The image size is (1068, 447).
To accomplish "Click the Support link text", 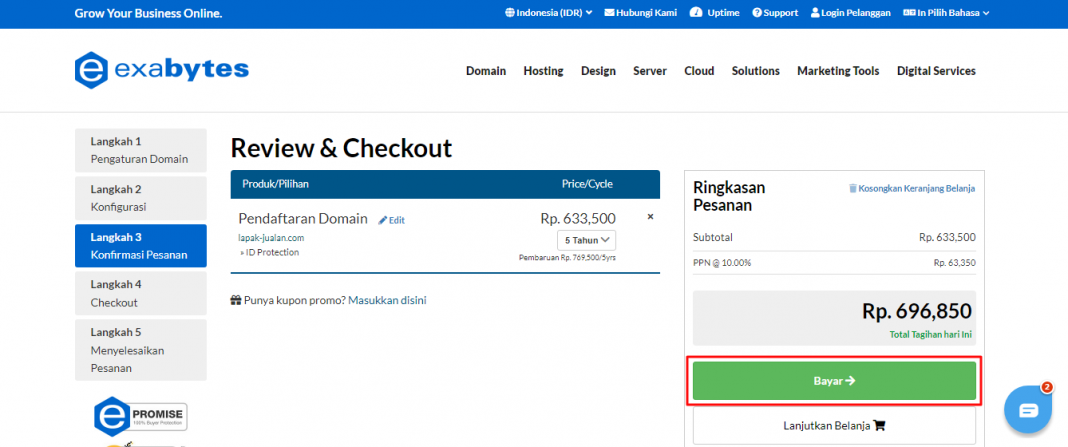I will coord(781,12).
